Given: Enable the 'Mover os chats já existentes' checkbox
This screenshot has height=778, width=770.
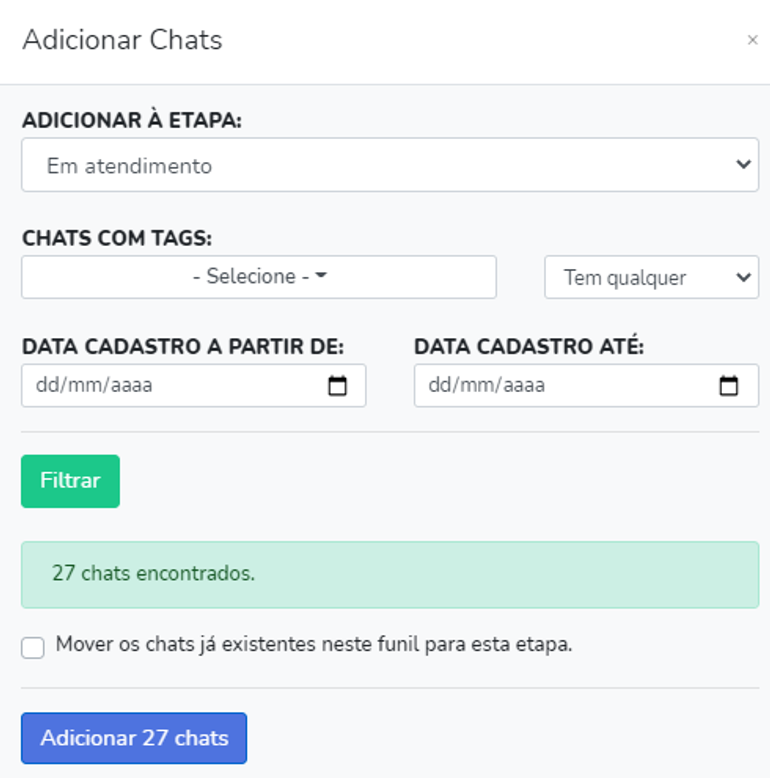Looking at the screenshot, I should click(33, 648).
